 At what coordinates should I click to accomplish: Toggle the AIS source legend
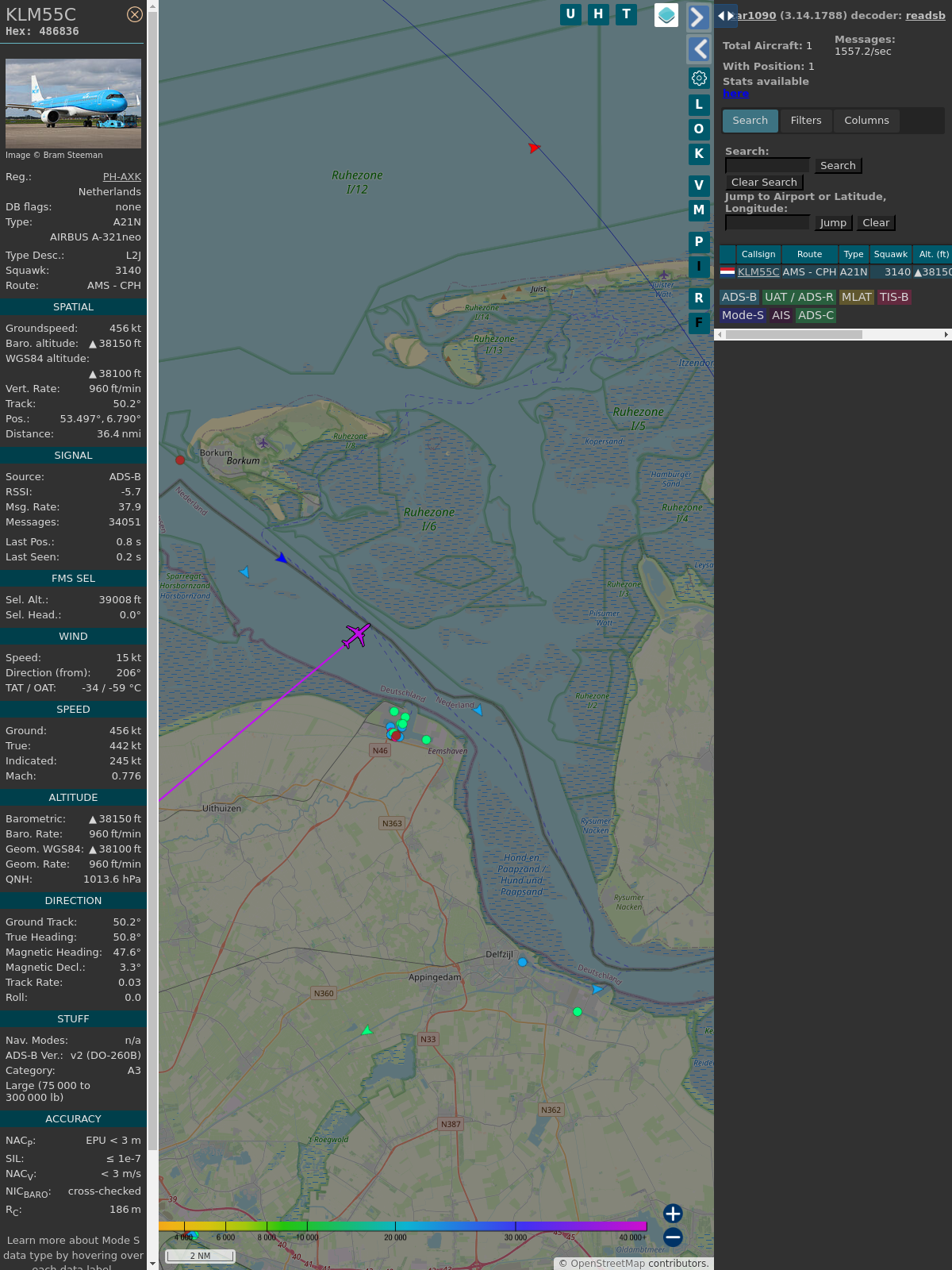781,315
